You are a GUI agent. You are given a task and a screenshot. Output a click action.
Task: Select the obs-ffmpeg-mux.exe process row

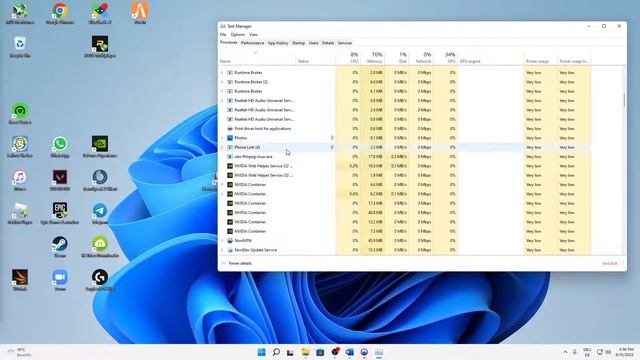point(404,156)
